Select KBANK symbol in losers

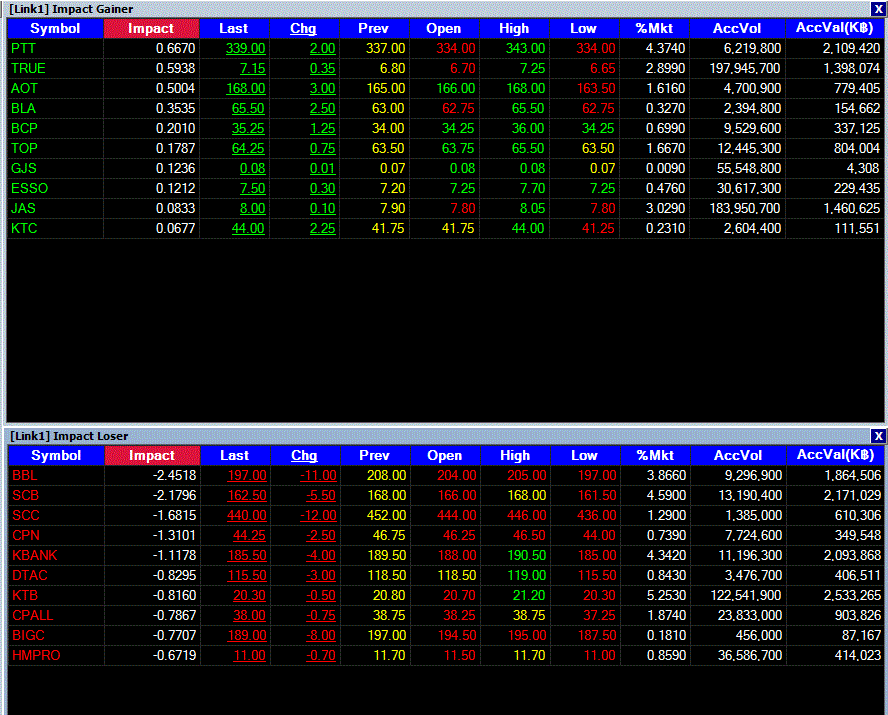35,555
